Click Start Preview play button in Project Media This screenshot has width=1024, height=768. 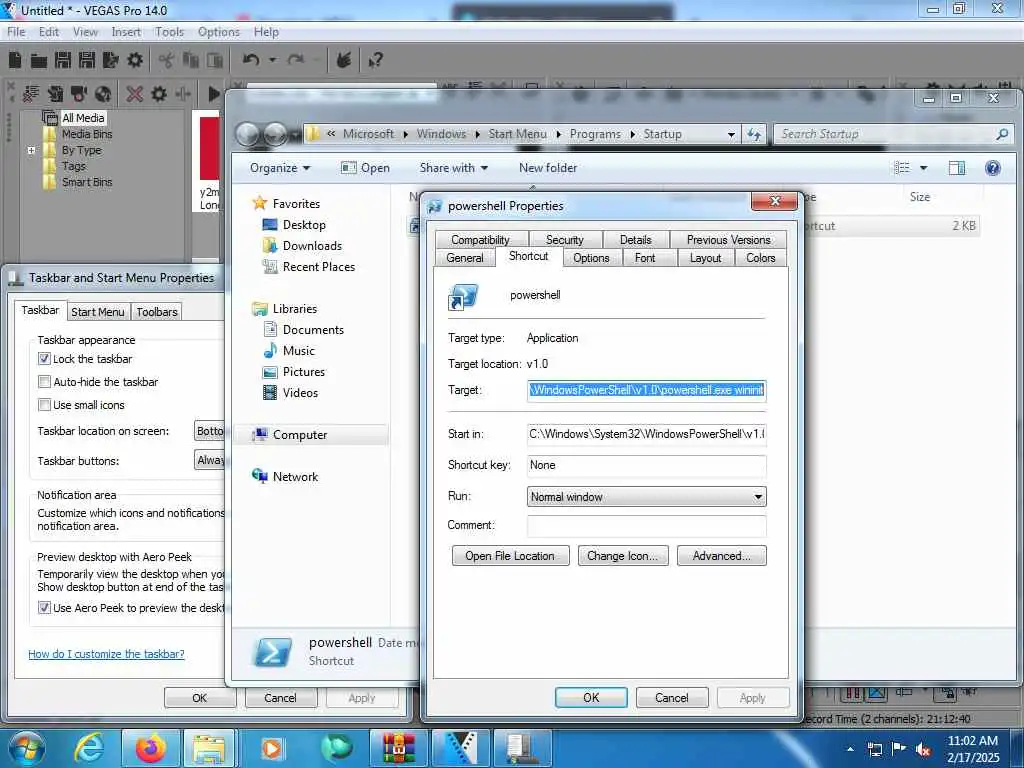point(214,94)
